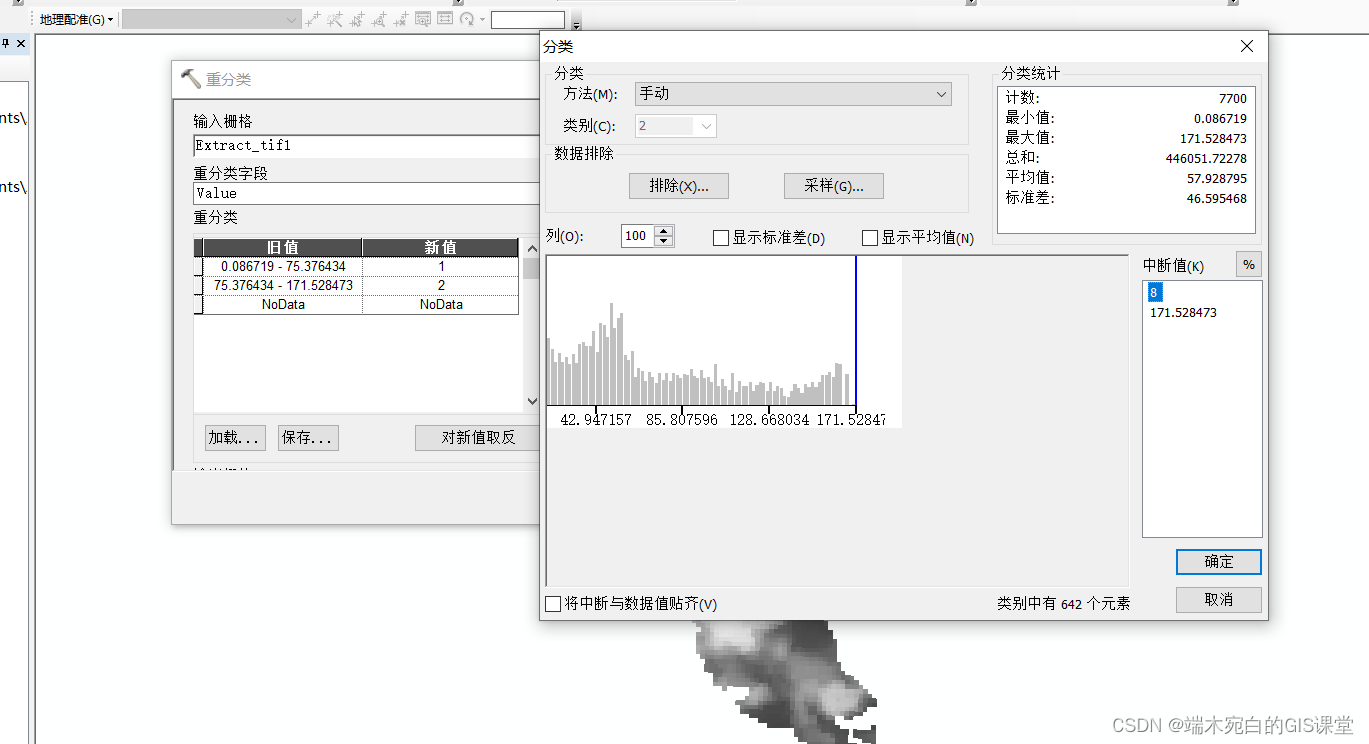Viewport: 1369px width, 744px height.
Task: Click down arrow of reclass table scrollbar
Action: (531, 401)
